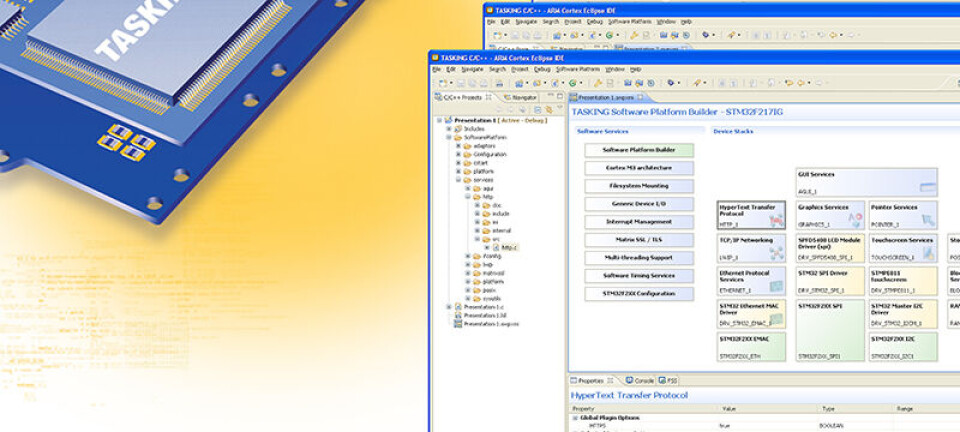Open the Help menu in front window
Viewport: 960px width, 432px height.
pyautogui.click(x=636, y=70)
